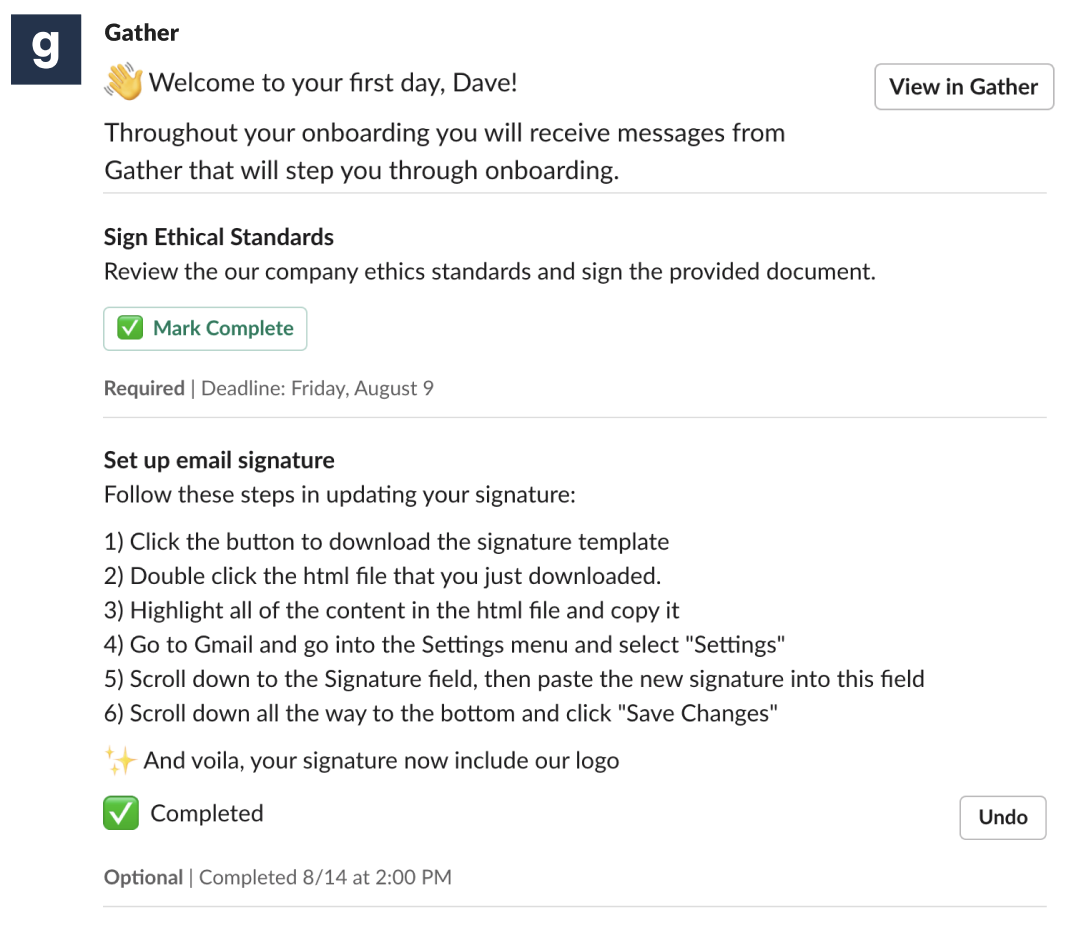Select the "Set up email signature" heading
The width and height of the screenshot is (1086, 931).
click(x=219, y=460)
